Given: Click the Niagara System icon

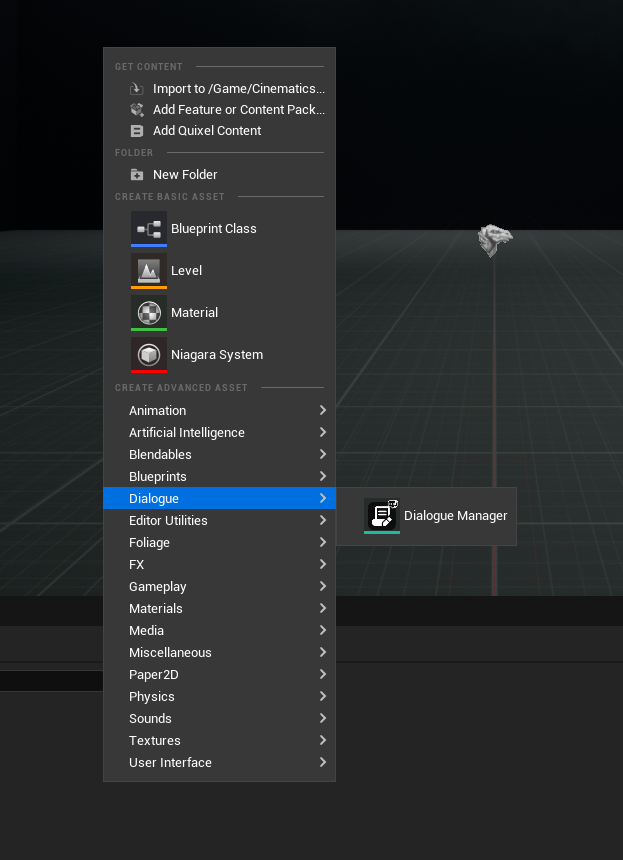Looking at the screenshot, I should point(149,354).
